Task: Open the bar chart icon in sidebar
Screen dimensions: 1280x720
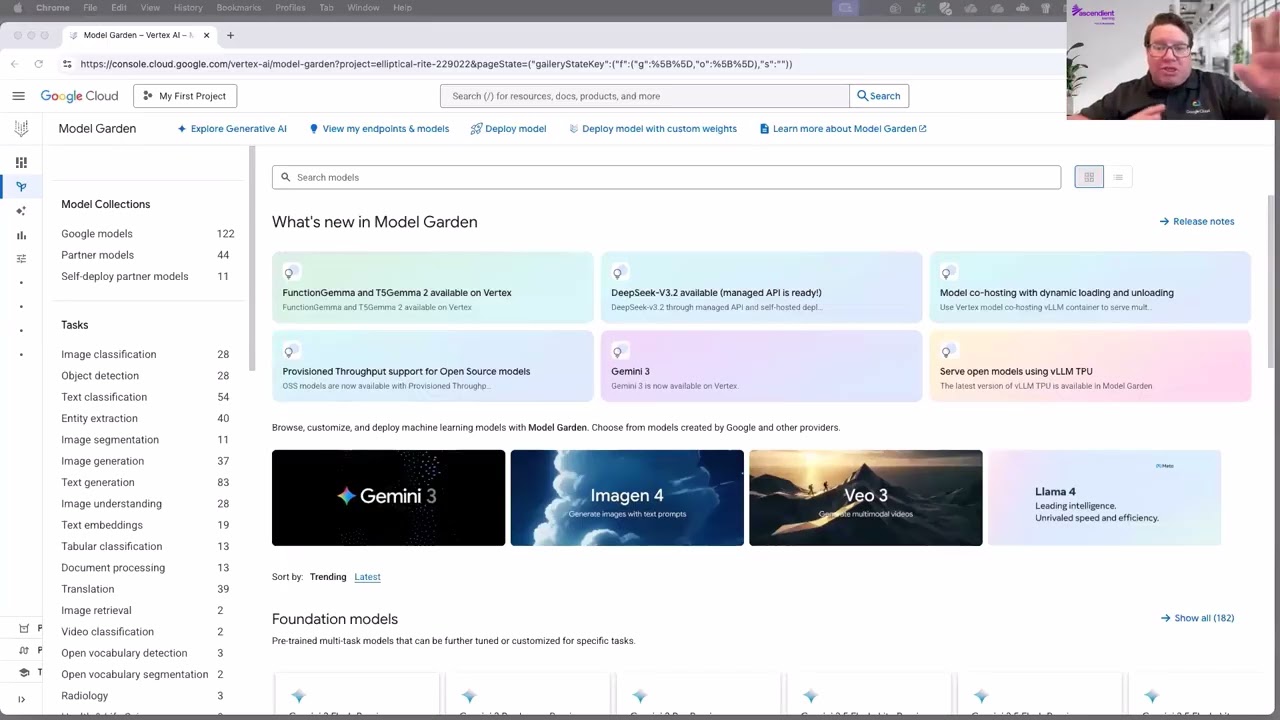Action: pyautogui.click(x=21, y=235)
